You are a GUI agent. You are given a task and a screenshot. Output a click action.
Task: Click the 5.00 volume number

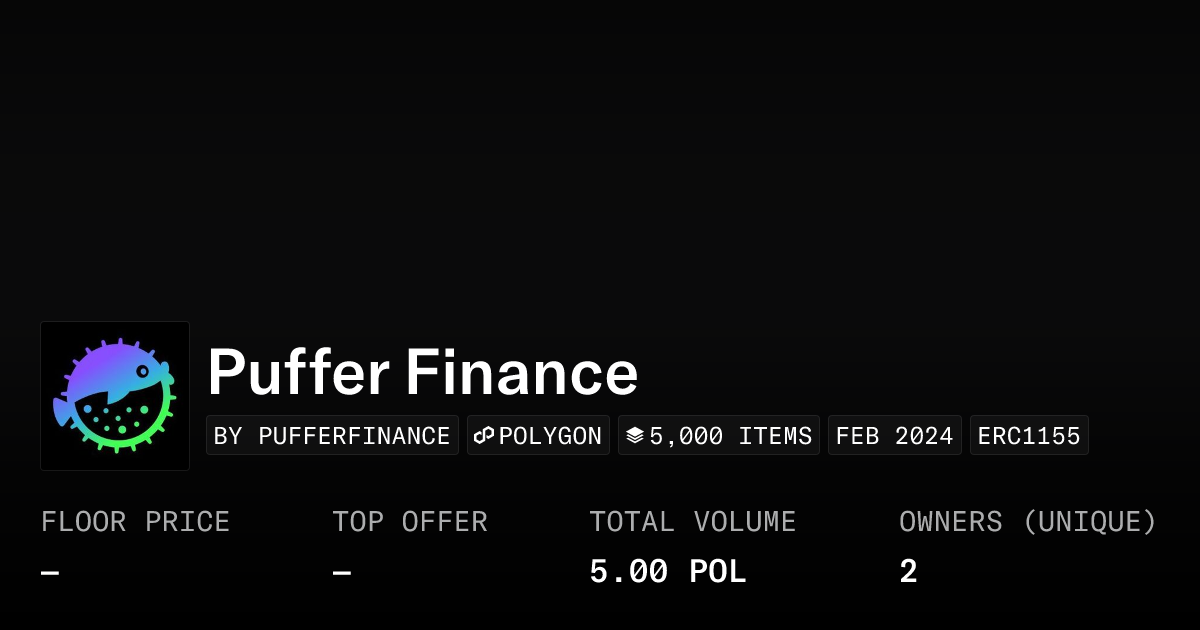click(x=628, y=572)
